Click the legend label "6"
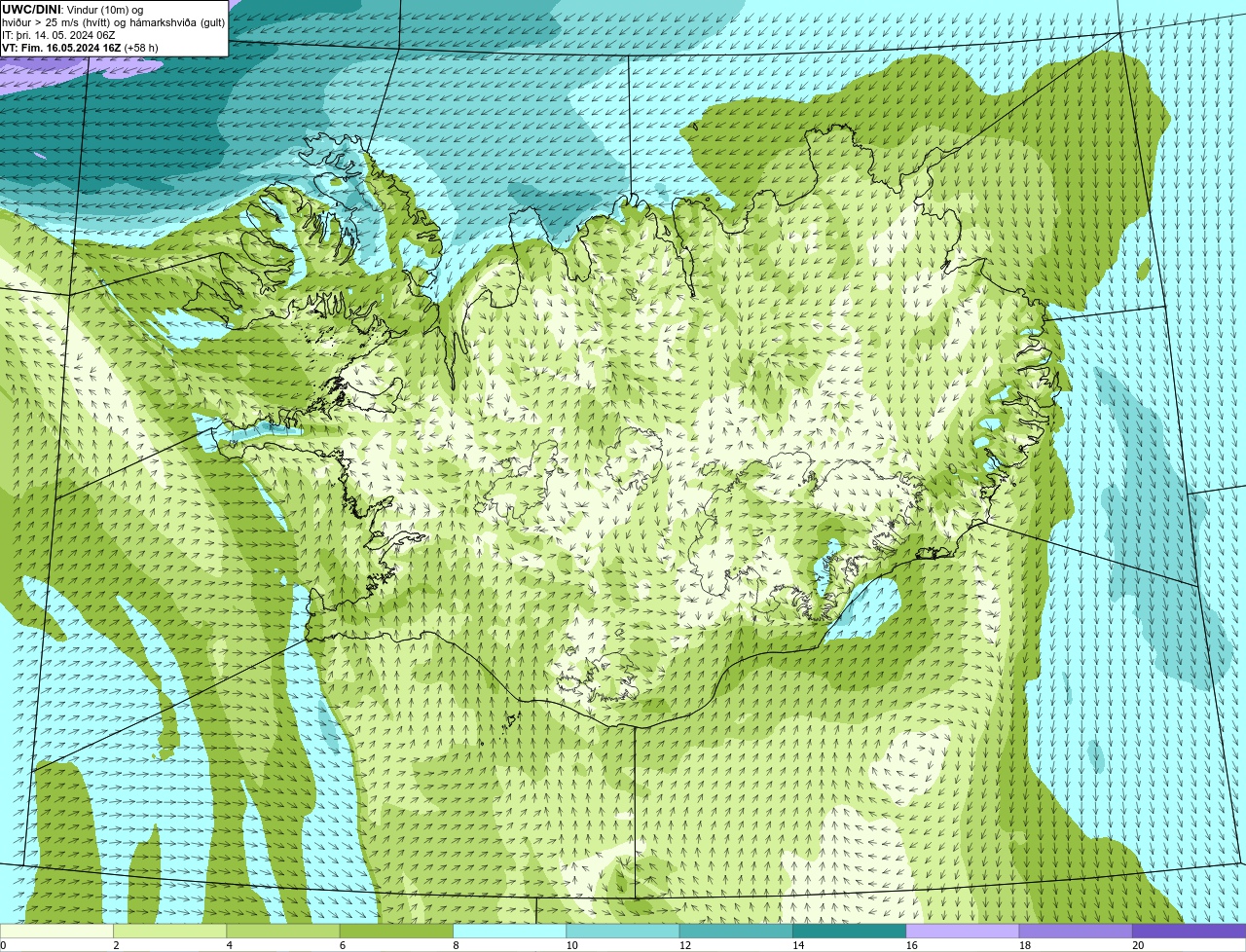Viewport: 1246px width, 952px height. tap(343, 945)
